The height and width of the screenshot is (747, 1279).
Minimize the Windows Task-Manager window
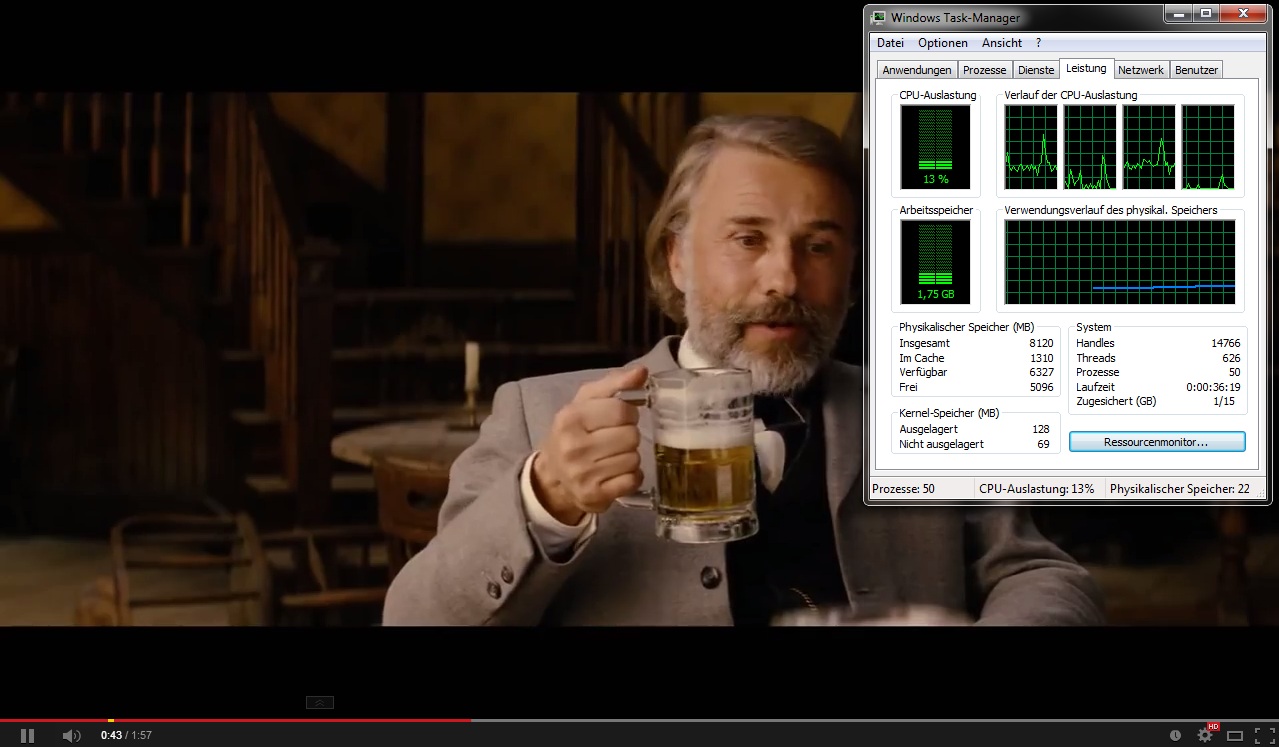pos(1178,14)
